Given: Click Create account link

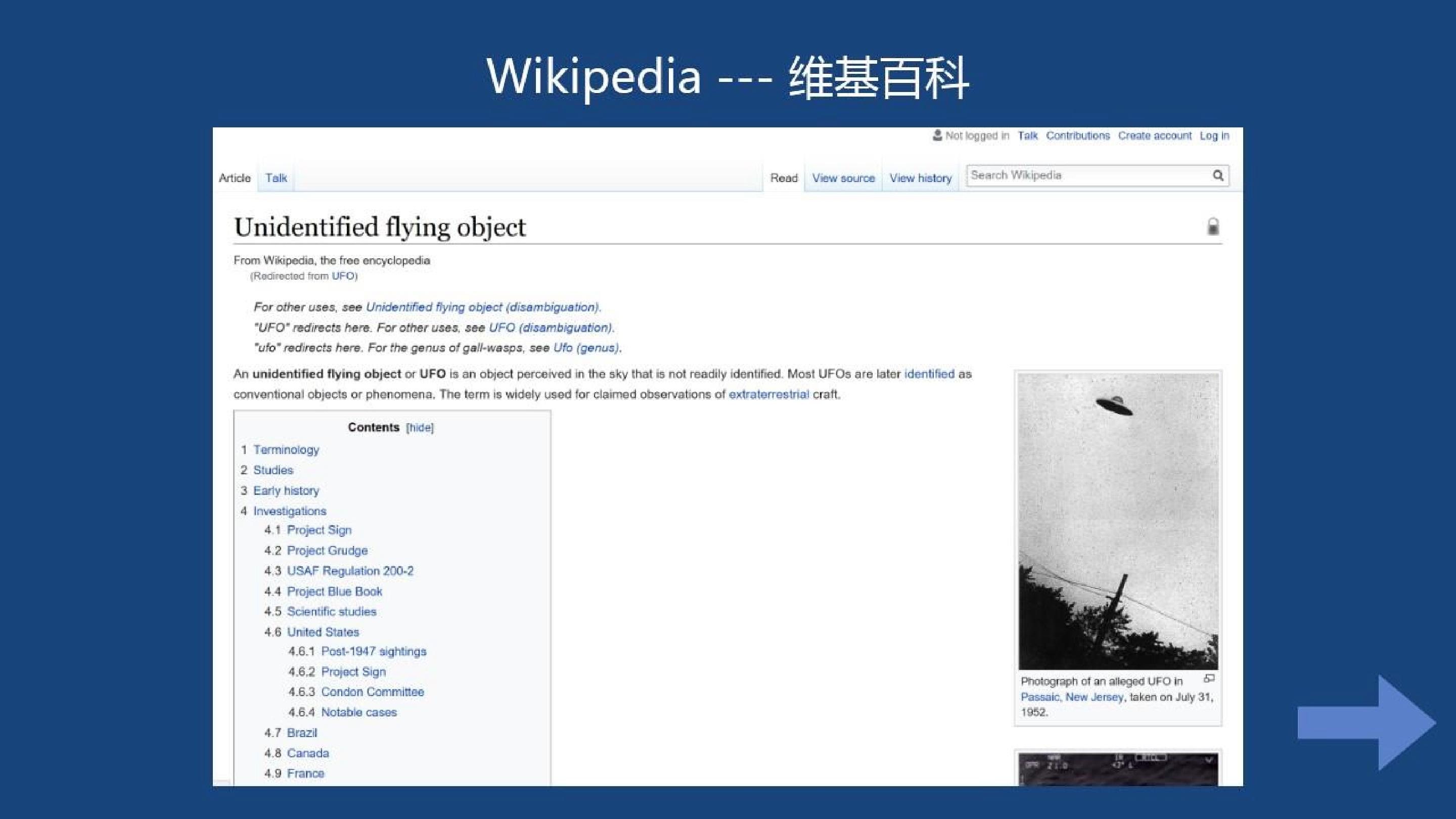Looking at the screenshot, I should 1155,135.
